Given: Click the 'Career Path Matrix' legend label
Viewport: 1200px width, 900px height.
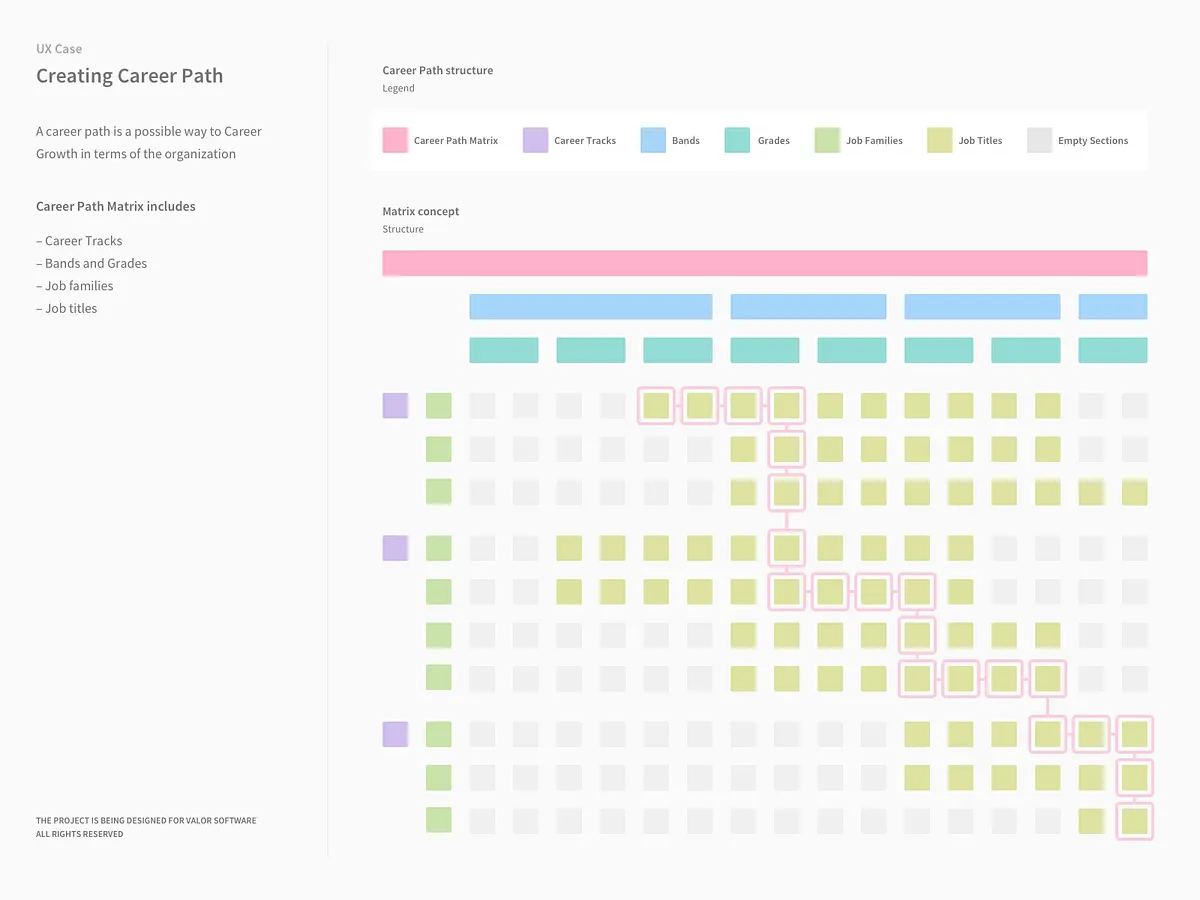Looking at the screenshot, I should click(456, 141).
